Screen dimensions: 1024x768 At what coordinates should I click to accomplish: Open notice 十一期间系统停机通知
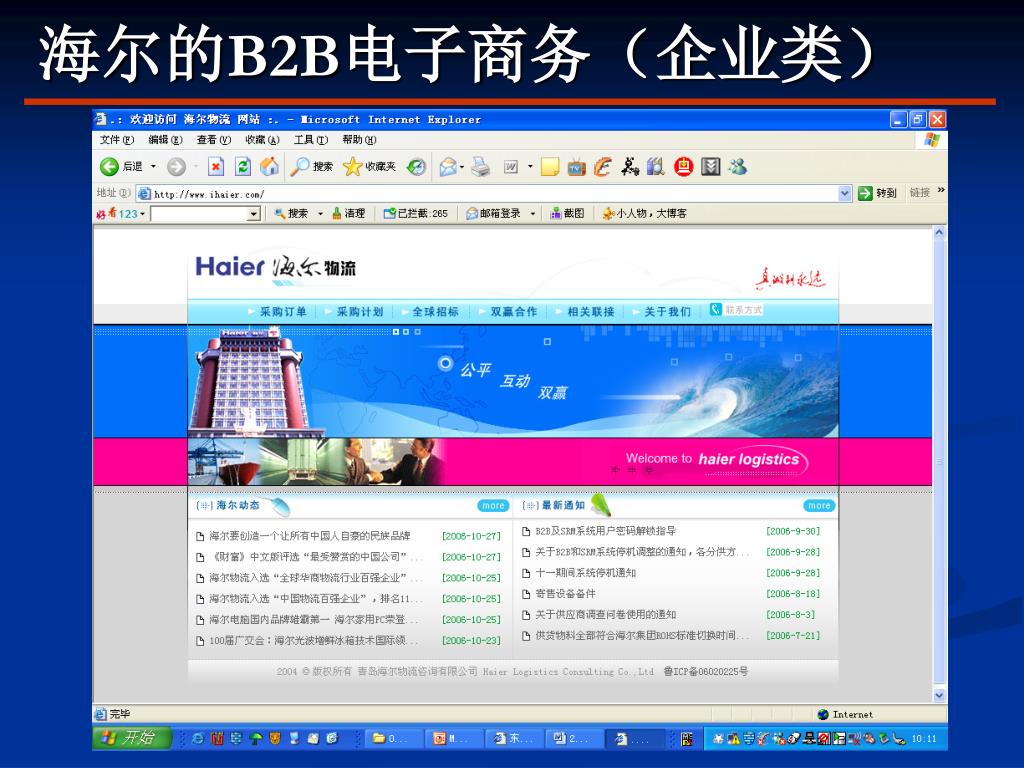[x=585, y=573]
